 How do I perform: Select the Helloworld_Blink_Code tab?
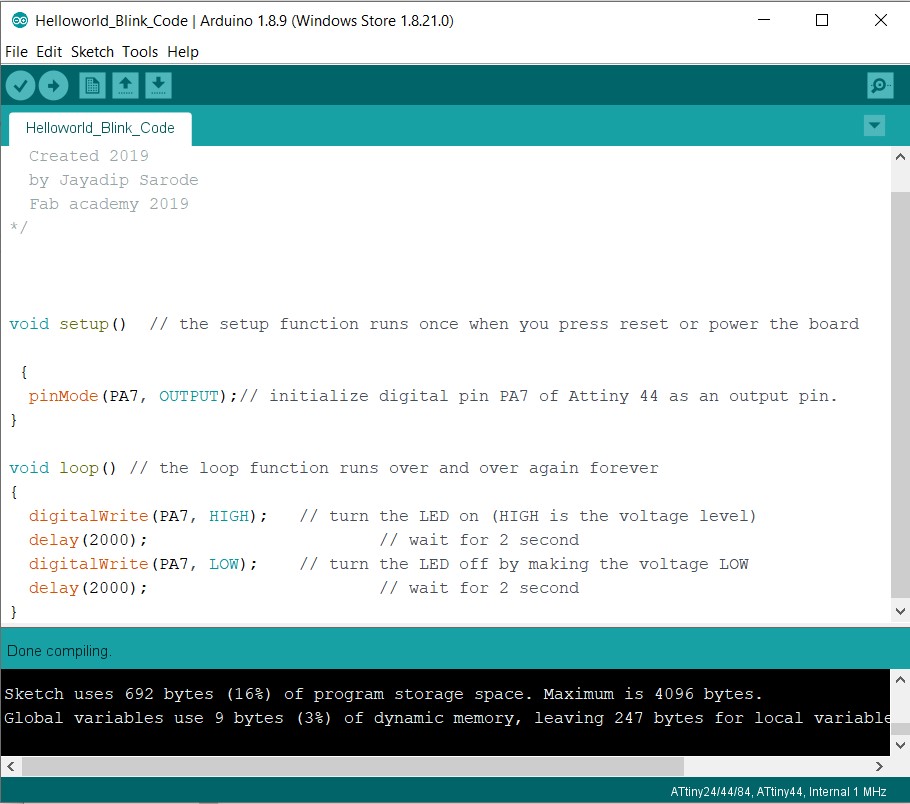[100, 128]
